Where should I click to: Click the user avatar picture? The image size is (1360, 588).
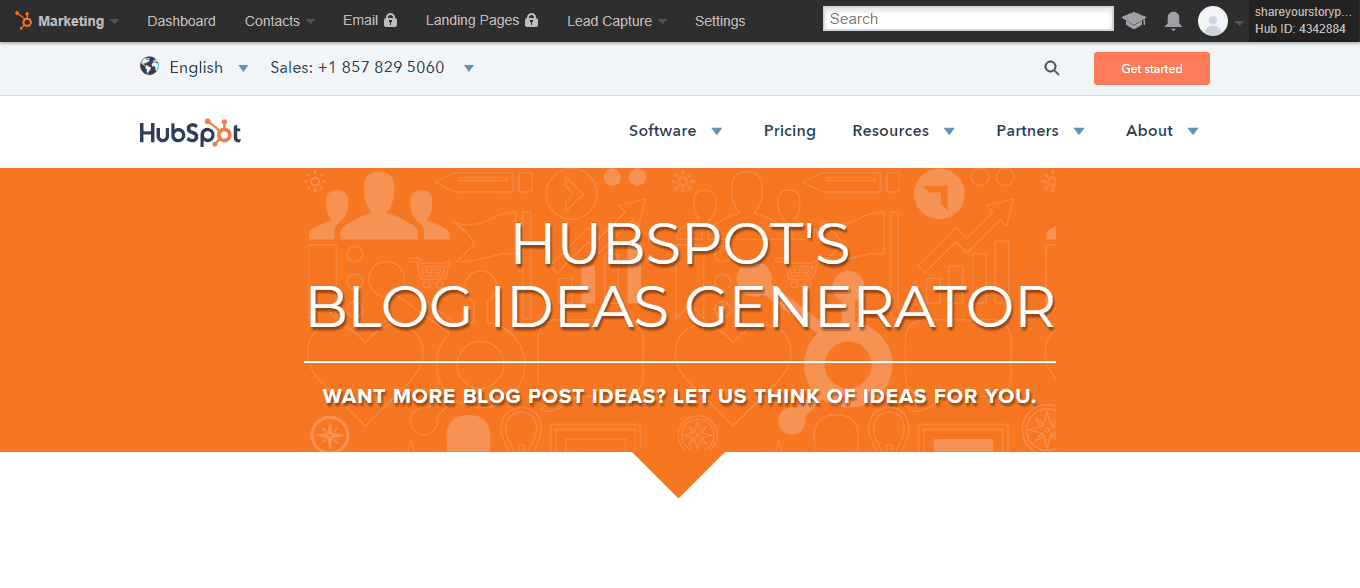(1211, 20)
